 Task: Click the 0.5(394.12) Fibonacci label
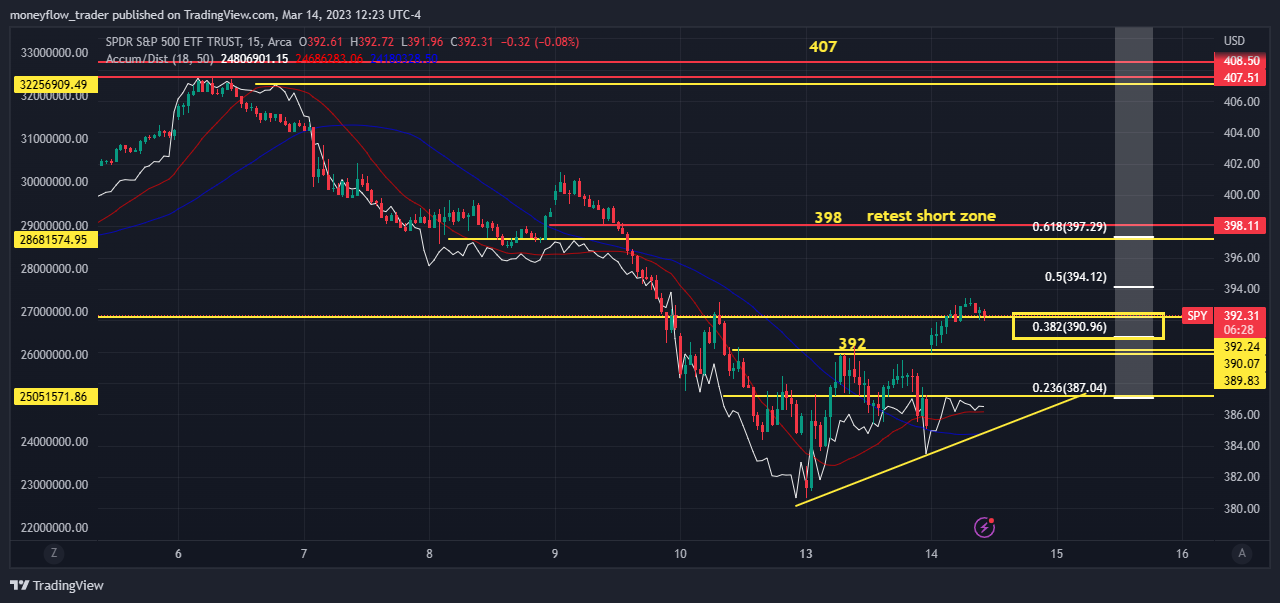(x=1076, y=277)
